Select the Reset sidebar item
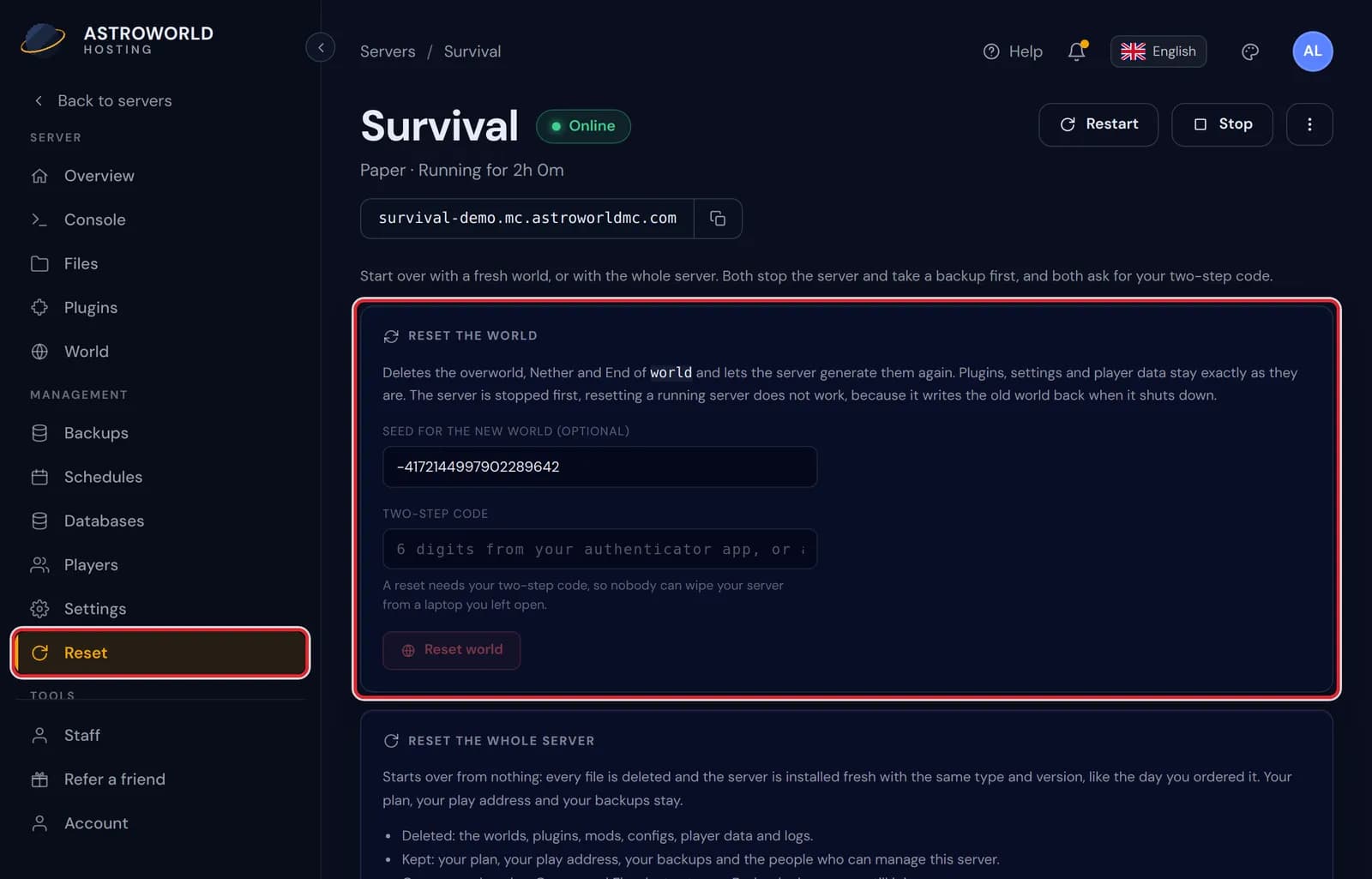This screenshot has height=879, width=1372. click(x=160, y=653)
